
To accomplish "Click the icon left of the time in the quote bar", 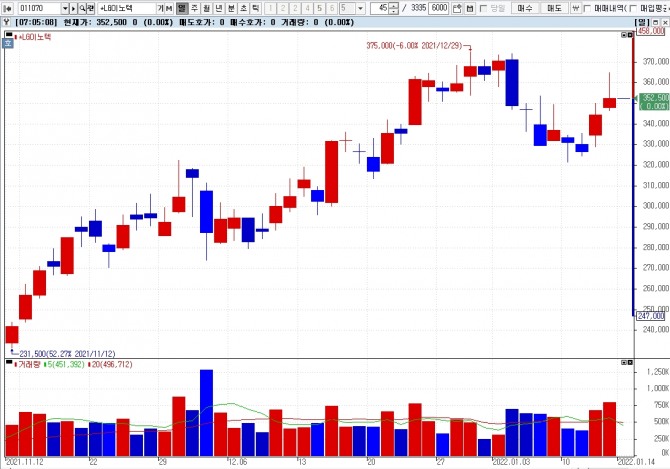I will point(6,22).
